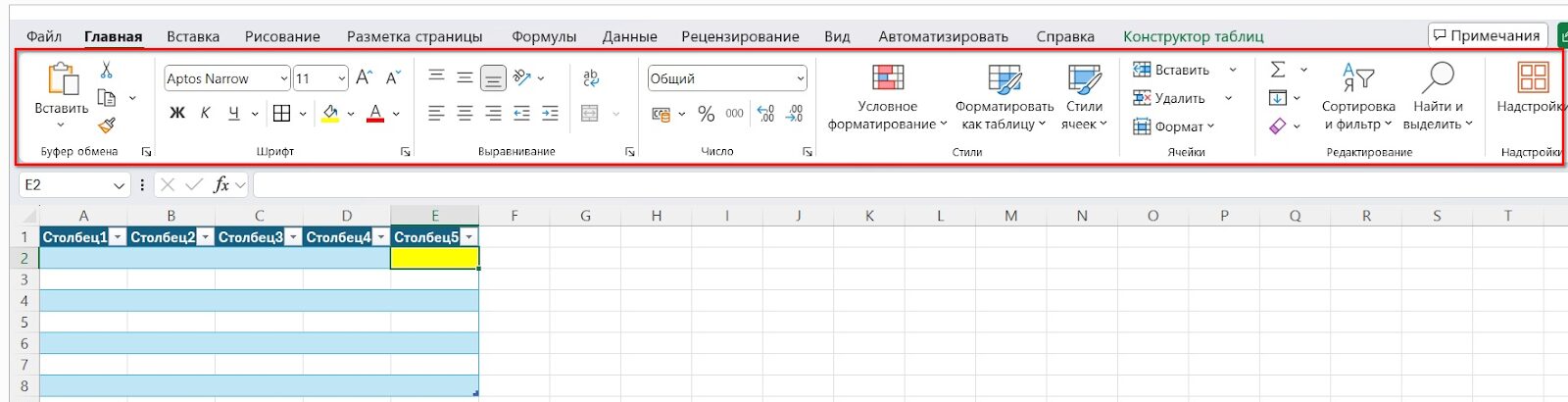The width and height of the screenshot is (1568, 402).
Task: Decrease font size with small A icon
Action: coord(393,77)
